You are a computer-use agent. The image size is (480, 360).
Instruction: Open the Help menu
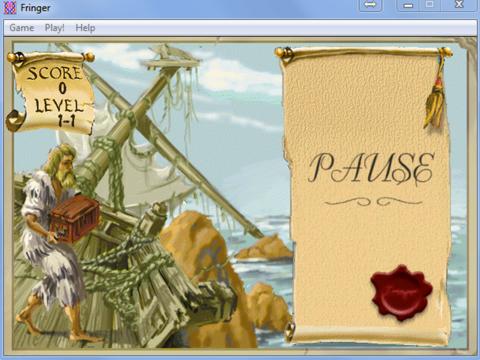point(85,28)
